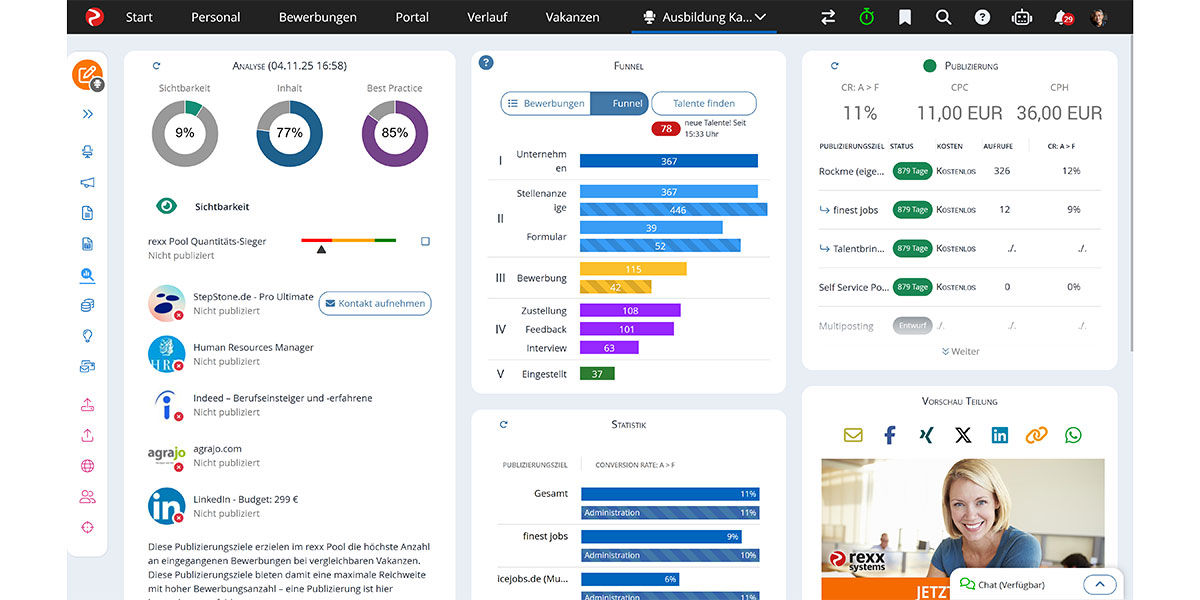Click the bookmark icon in the top bar
This screenshot has width=1200, height=600.
[x=904, y=17]
